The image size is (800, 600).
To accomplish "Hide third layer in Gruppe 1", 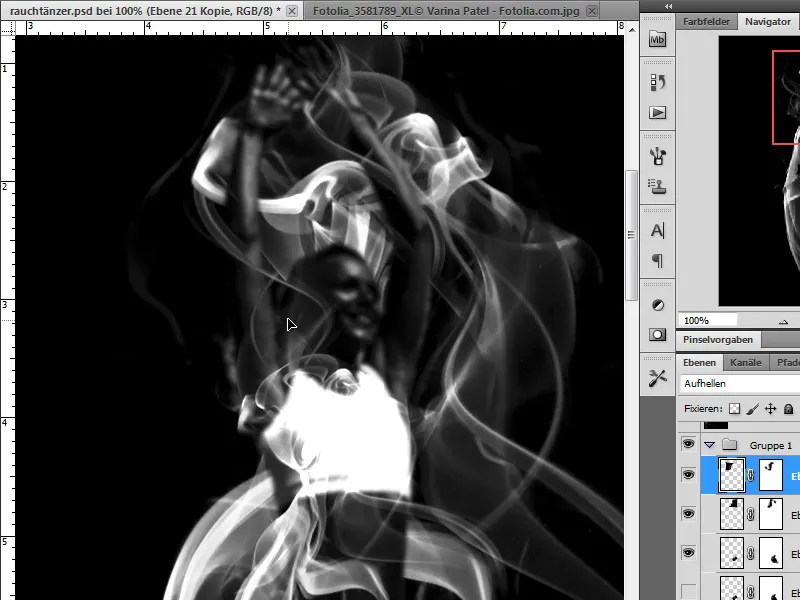I will 688,553.
